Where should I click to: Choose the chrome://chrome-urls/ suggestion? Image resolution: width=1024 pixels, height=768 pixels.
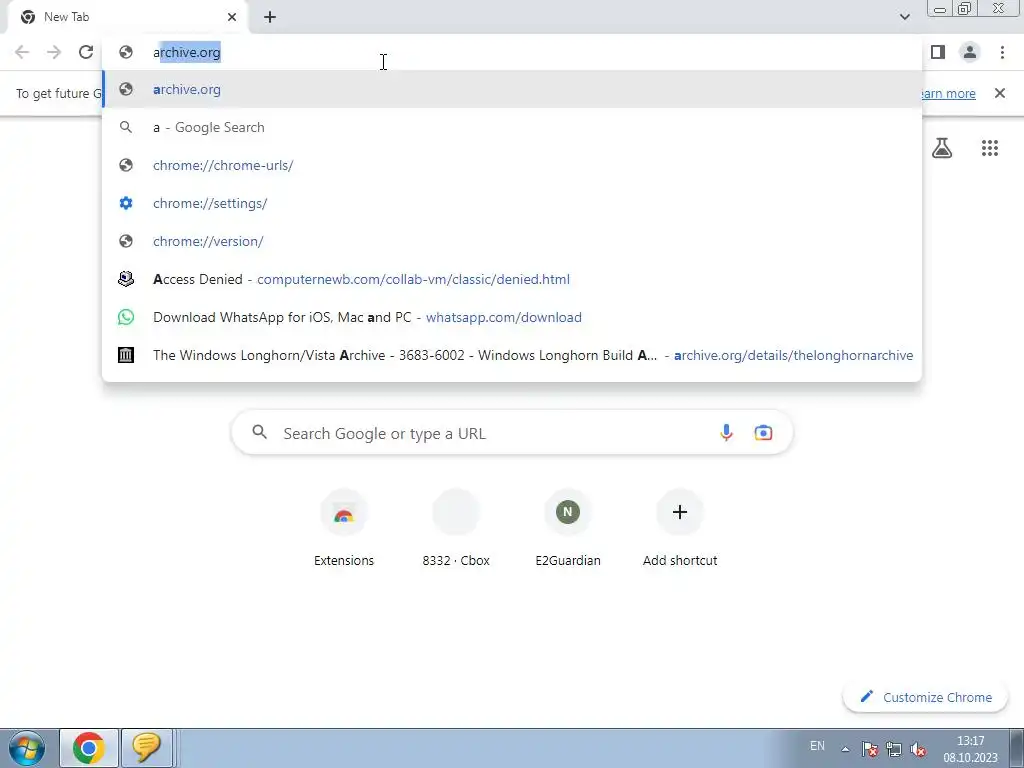pyautogui.click(x=512, y=165)
